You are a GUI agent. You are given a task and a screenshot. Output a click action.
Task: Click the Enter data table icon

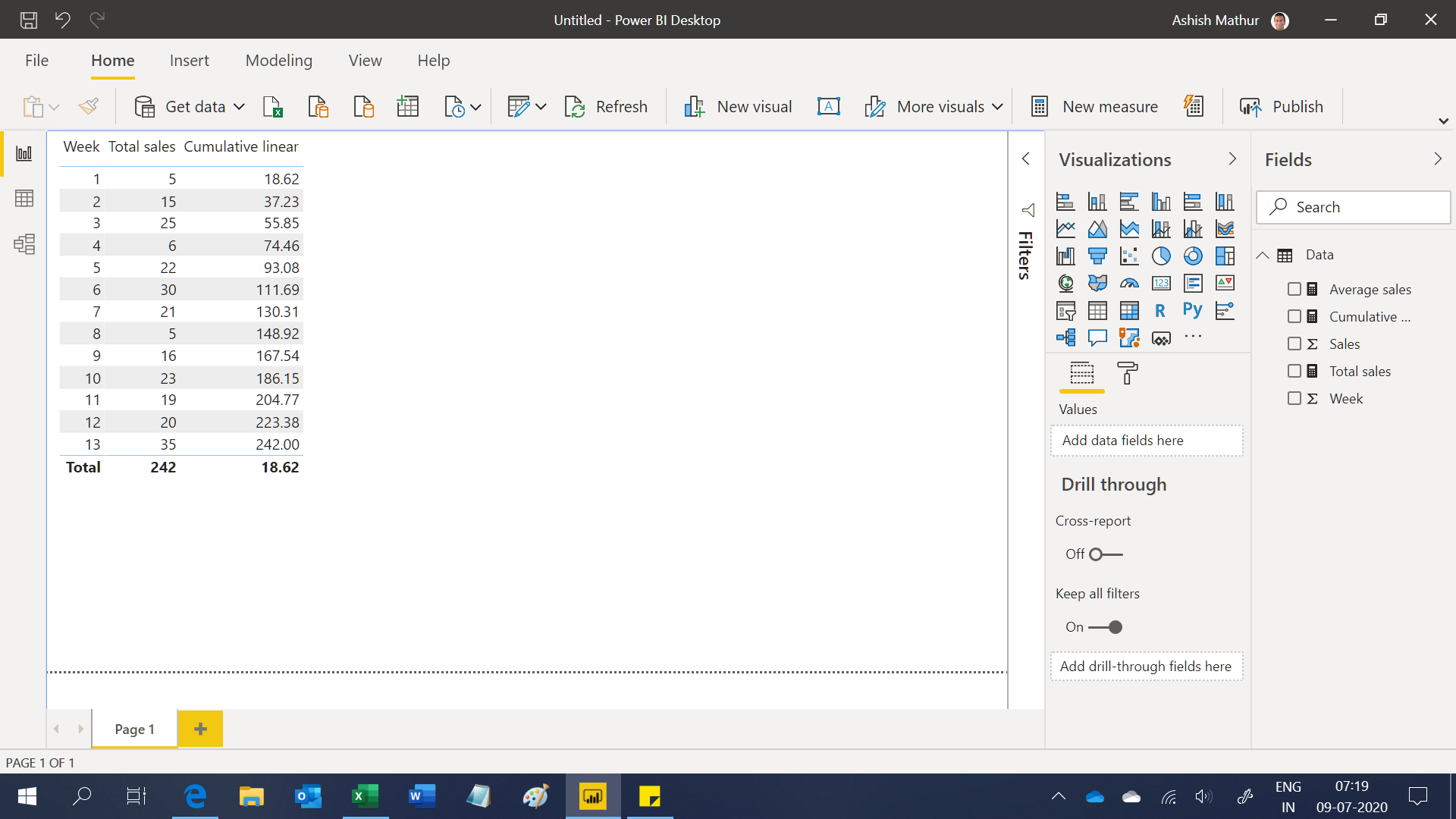[x=408, y=106]
